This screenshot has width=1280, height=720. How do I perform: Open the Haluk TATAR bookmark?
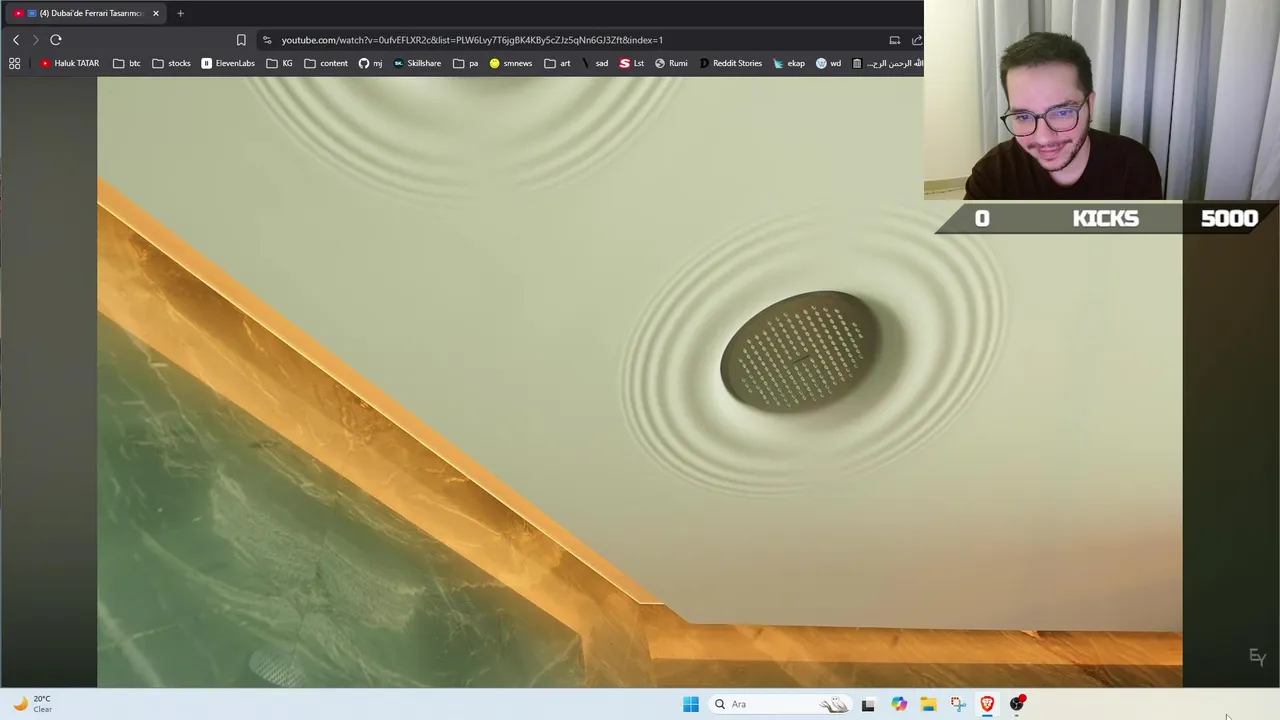coord(70,63)
